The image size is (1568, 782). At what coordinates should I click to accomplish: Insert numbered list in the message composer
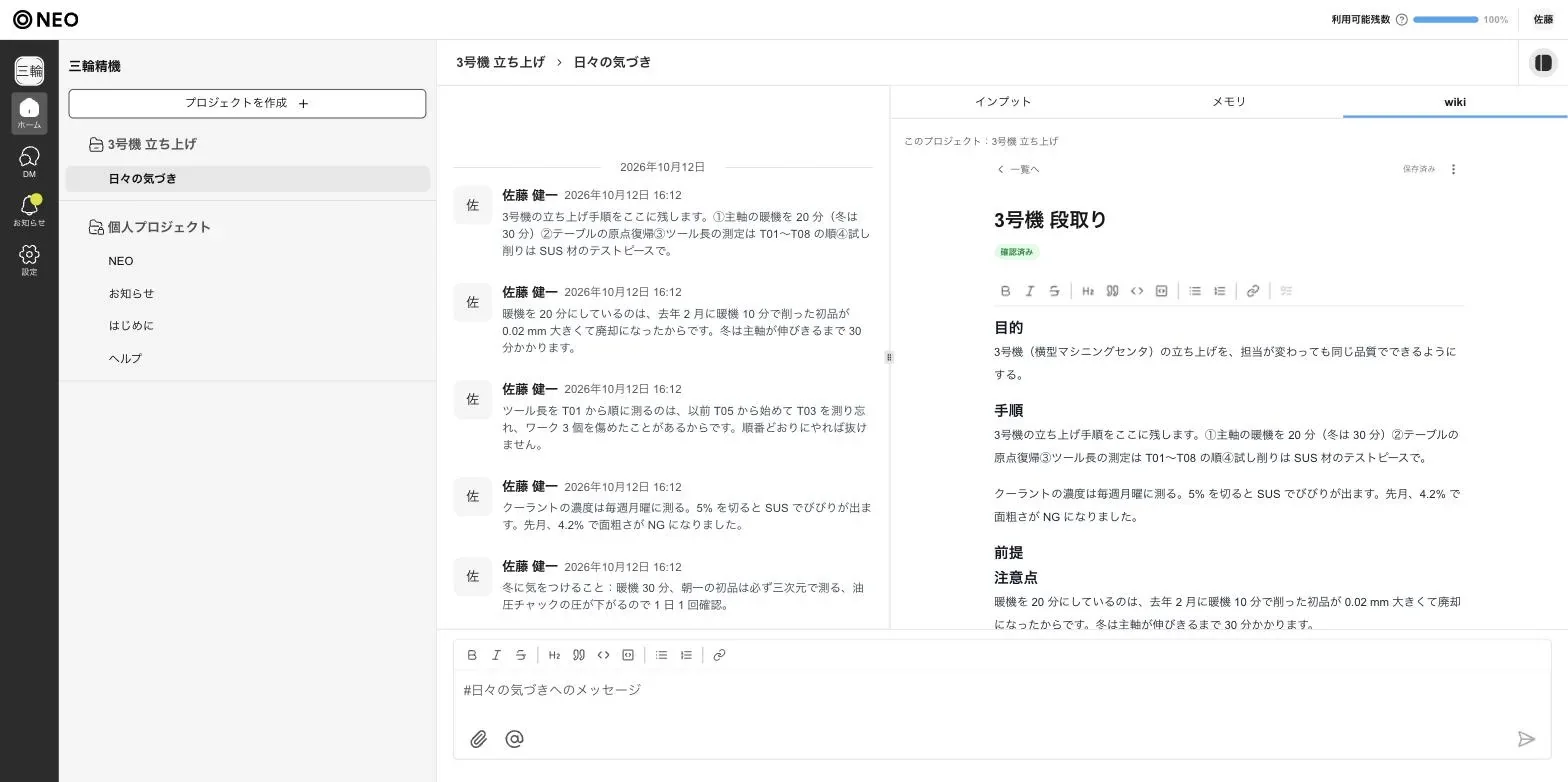[686, 655]
